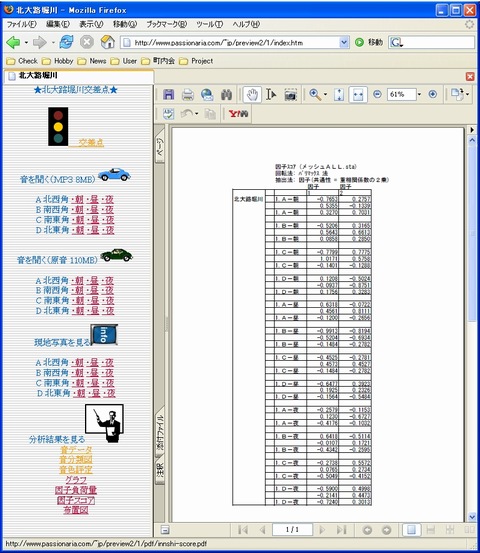This screenshot has height=553, width=480.
Task: Open the 因子負荷量 link
Action: pos(76,490)
